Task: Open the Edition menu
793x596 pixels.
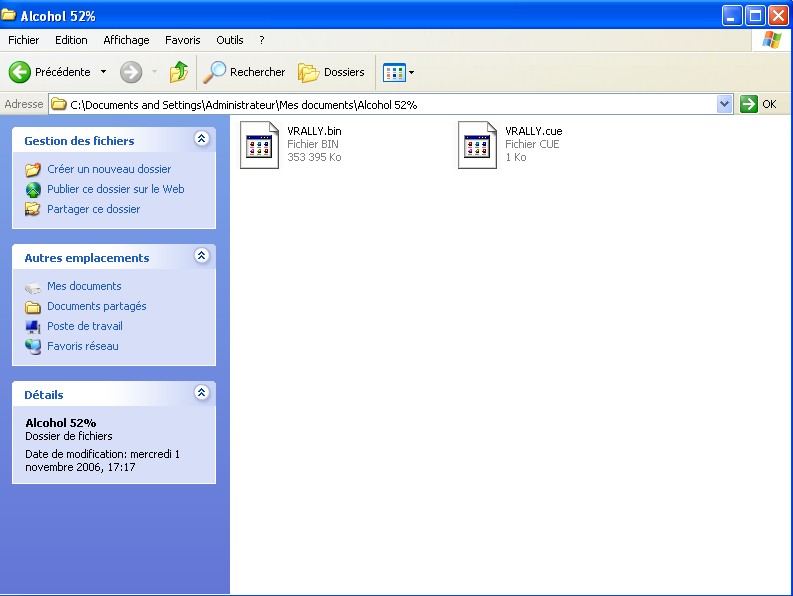Action: click(x=71, y=40)
